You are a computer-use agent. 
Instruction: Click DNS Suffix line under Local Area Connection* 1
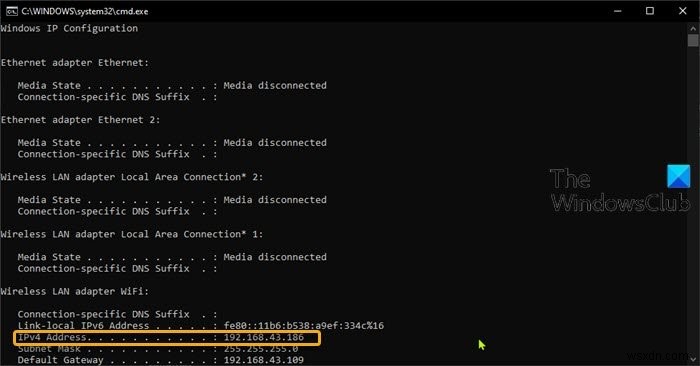point(117,268)
